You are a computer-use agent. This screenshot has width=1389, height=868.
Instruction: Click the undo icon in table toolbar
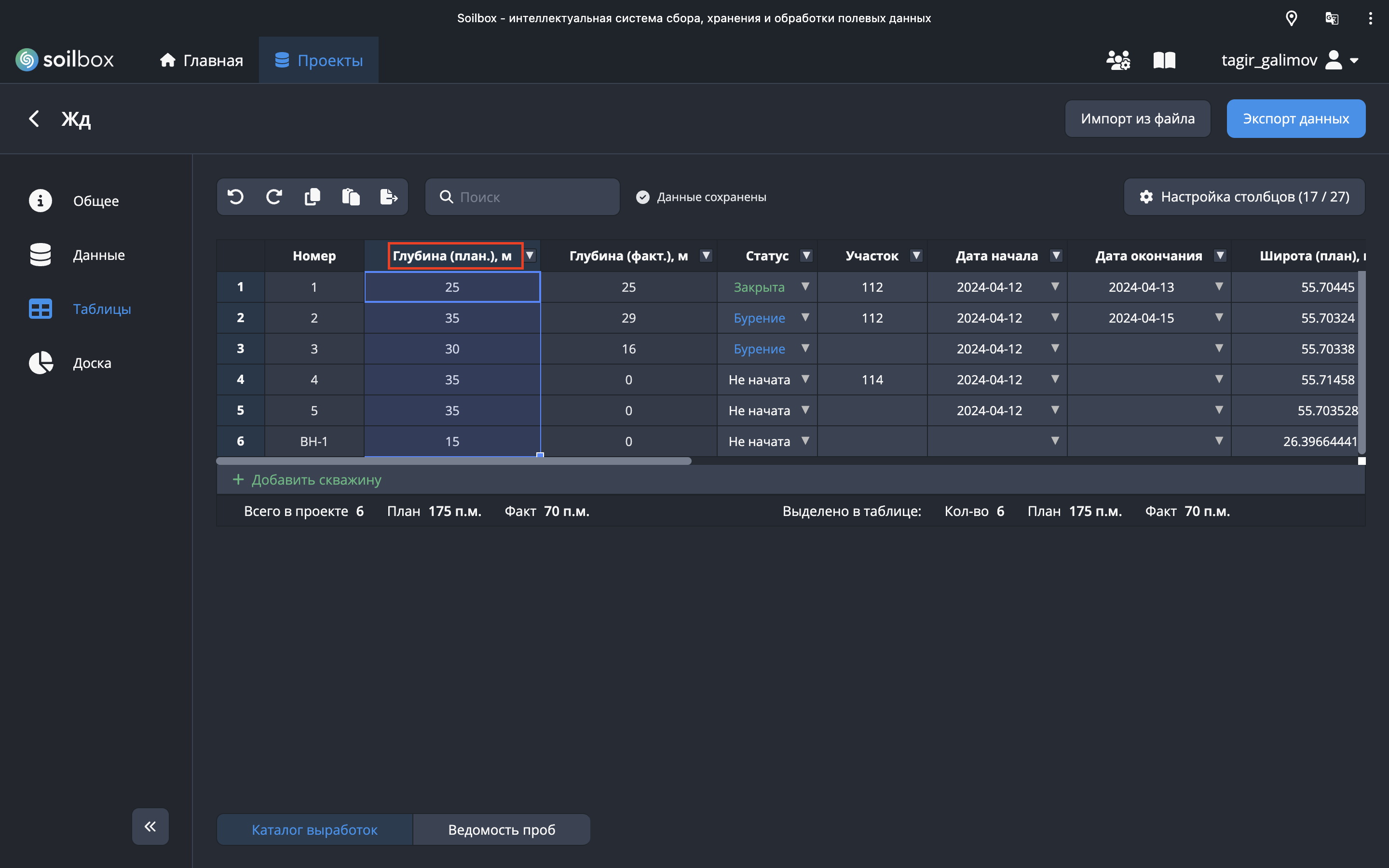point(236,197)
